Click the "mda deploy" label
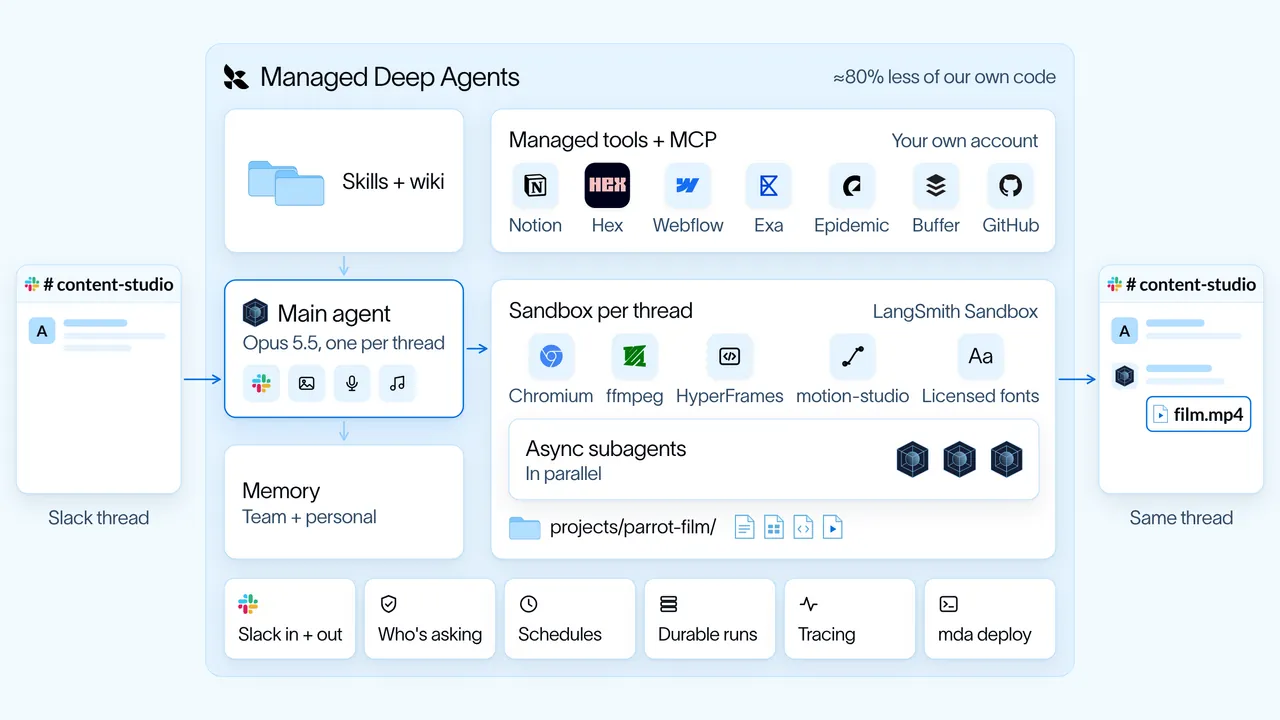Screen dimensions: 1280x720 pos(985,635)
